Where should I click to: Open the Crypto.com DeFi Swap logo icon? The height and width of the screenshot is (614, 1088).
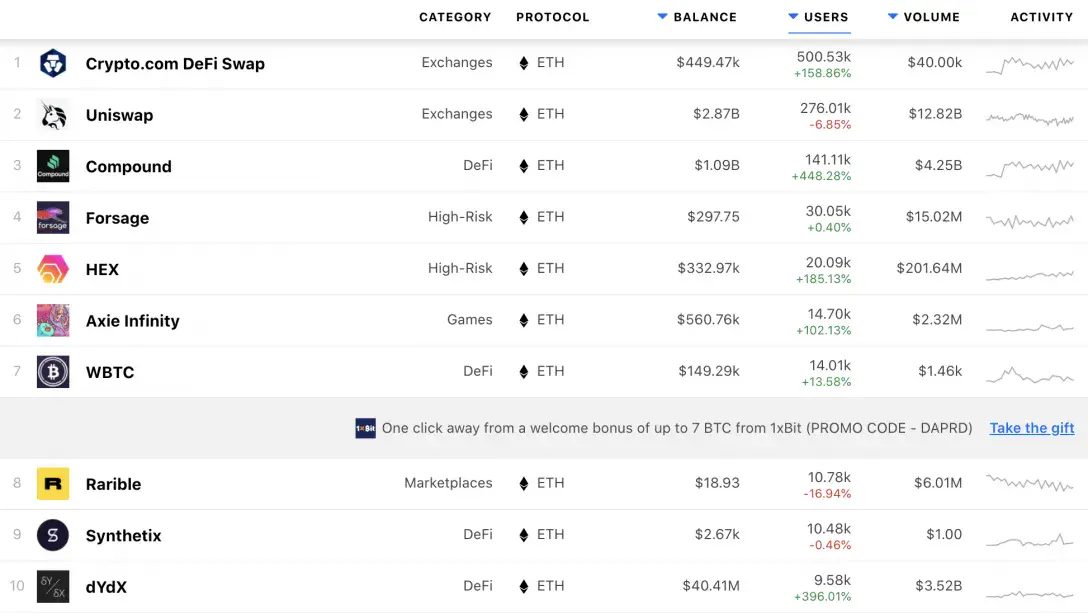53,63
